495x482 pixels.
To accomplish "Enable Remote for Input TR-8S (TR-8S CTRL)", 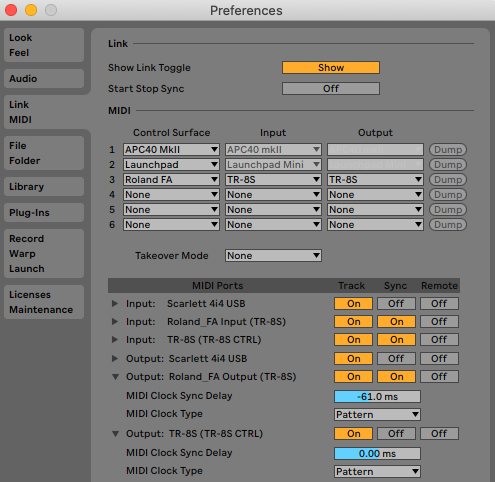I will (439, 340).
